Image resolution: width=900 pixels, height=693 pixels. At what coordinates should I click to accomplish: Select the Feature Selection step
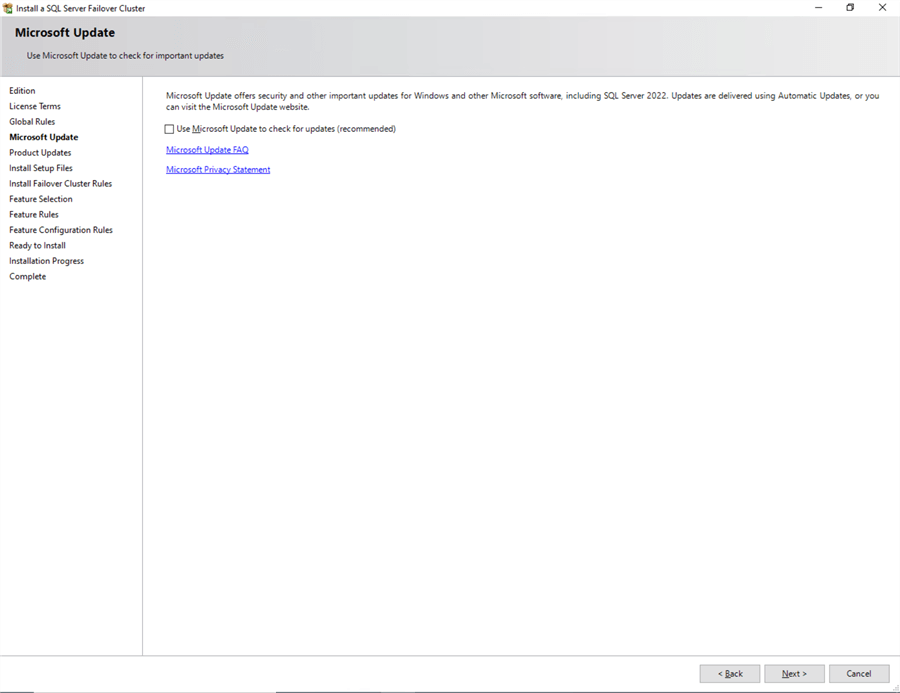point(41,199)
